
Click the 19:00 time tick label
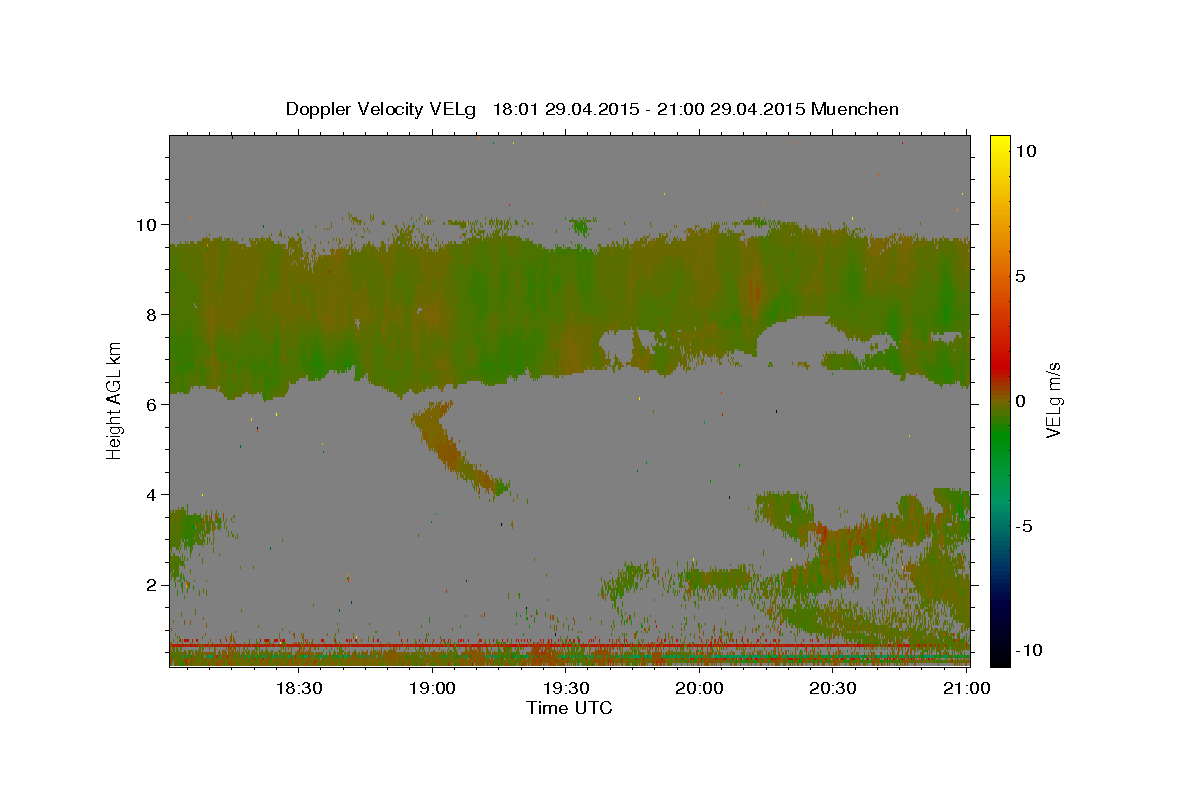(x=432, y=688)
